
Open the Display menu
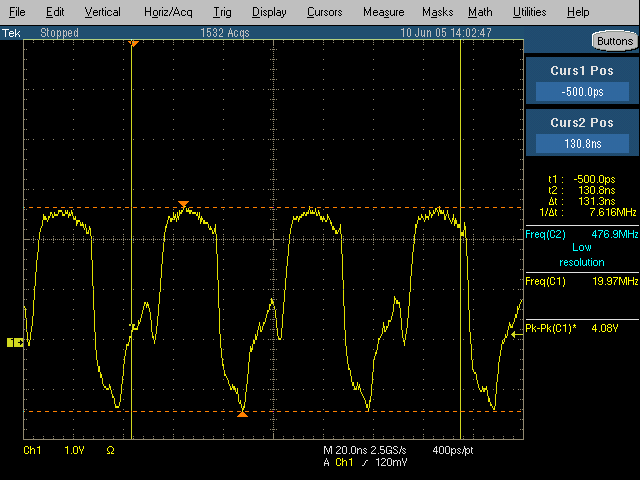[269, 12]
